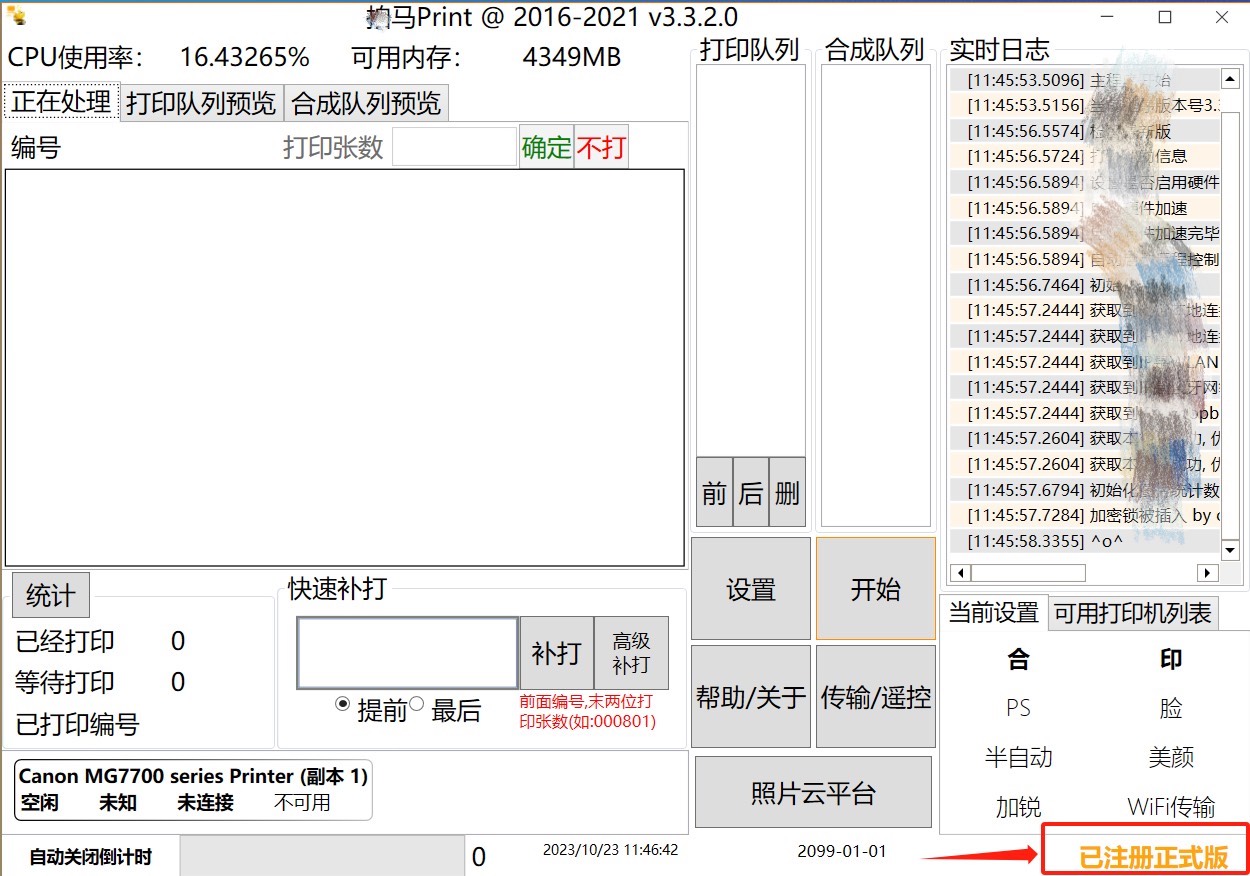Toggle the 美颜 setting
The image size is (1250, 876).
tap(1171, 757)
